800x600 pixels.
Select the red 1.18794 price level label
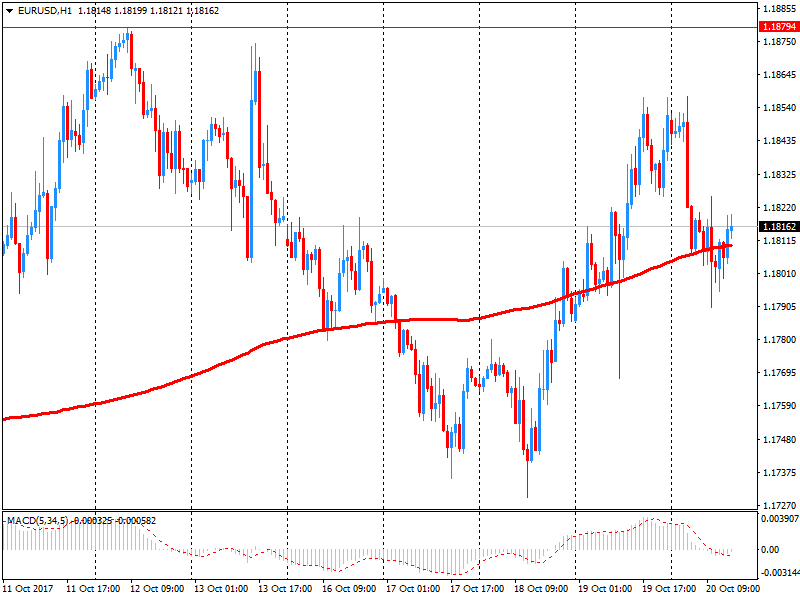tap(779, 26)
